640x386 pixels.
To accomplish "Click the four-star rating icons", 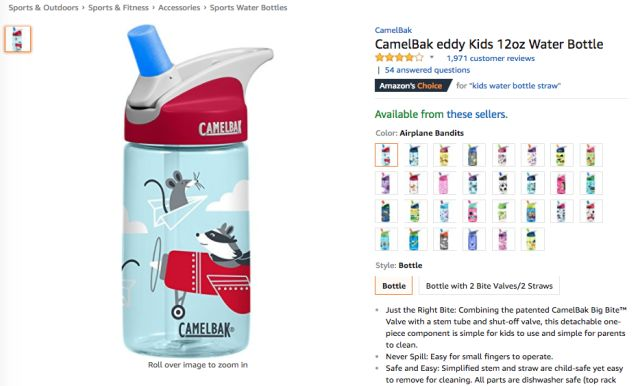I will coord(399,58).
